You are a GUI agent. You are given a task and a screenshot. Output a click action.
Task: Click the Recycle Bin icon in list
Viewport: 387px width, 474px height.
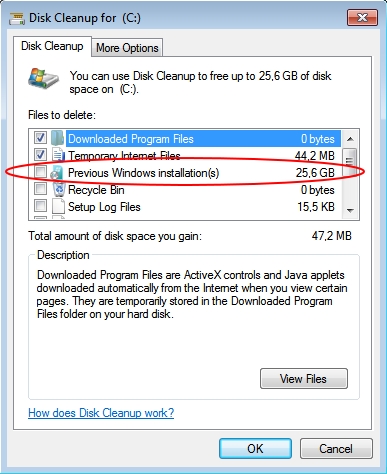pos(59,189)
